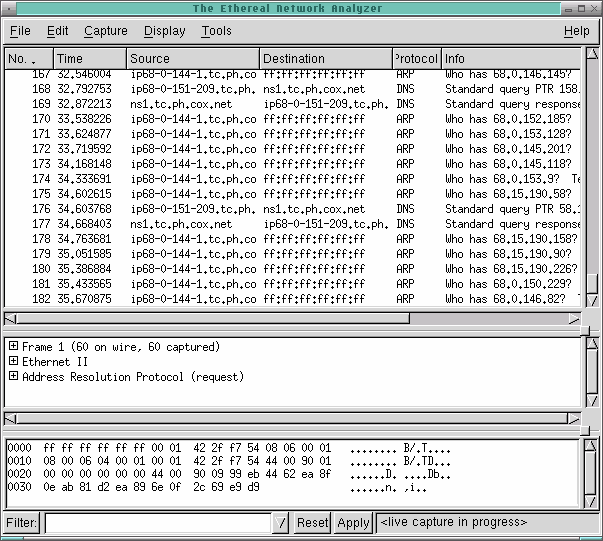Click packet list scroll right arrow
The height and width of the screenshot is (541, 603).
point(574,318)
